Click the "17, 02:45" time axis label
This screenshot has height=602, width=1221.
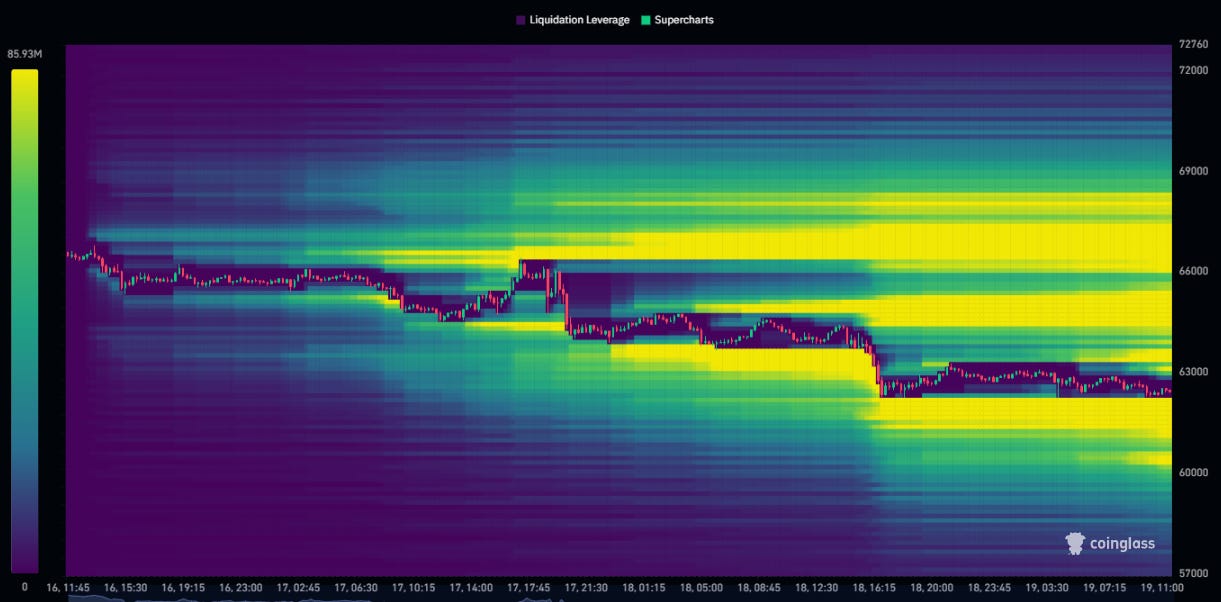tap(298, 588)
